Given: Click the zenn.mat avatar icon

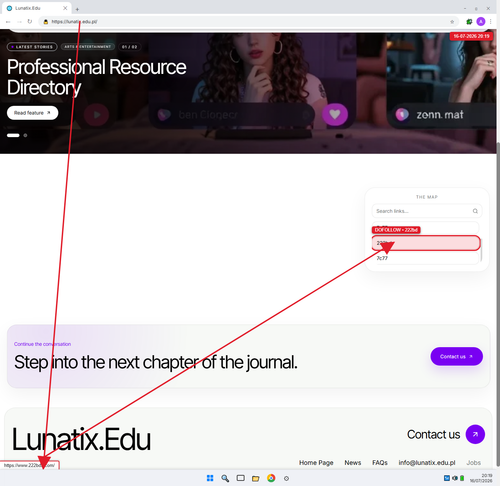Looking at the screenshot, I should click(402, 115).
